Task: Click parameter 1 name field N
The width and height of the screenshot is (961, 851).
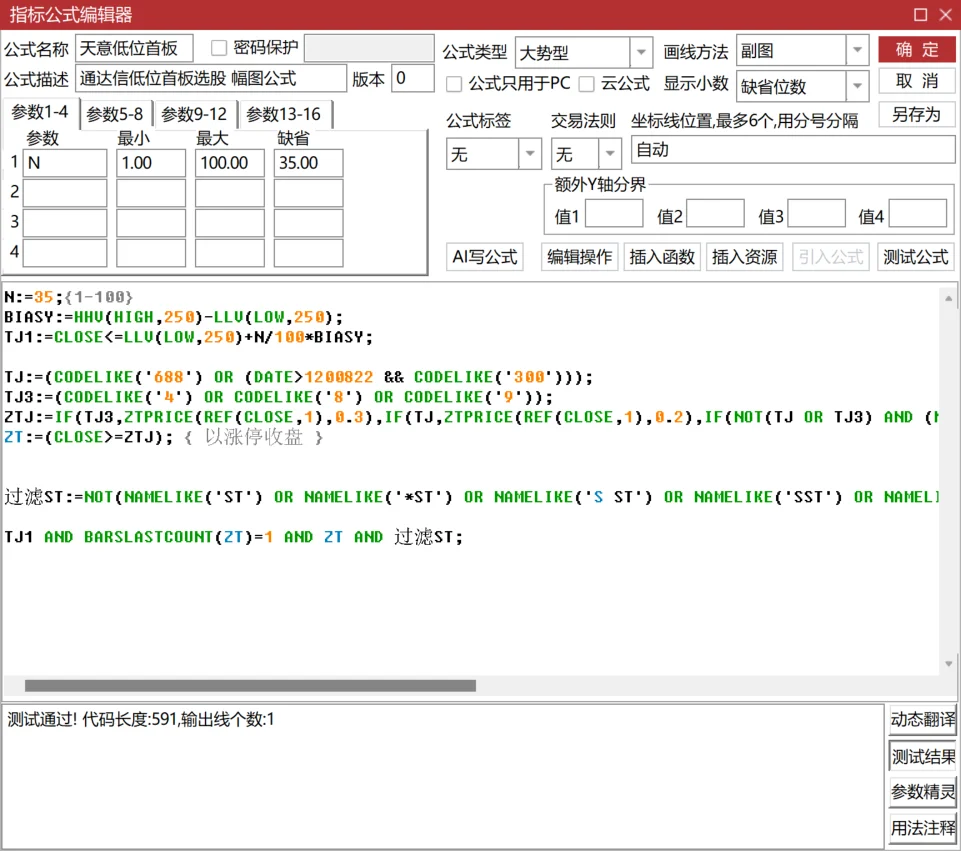Action: [x=65, y=163]
